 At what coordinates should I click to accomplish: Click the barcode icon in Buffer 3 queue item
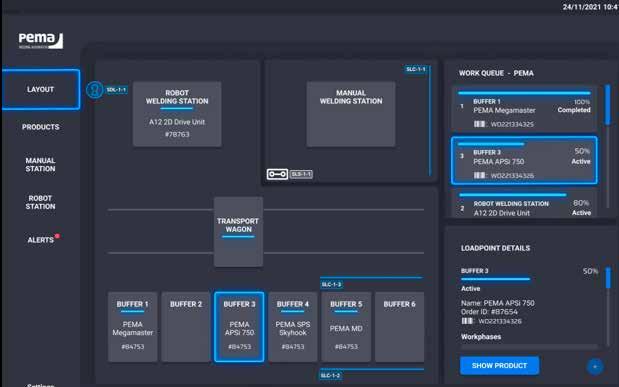point(479,175)
